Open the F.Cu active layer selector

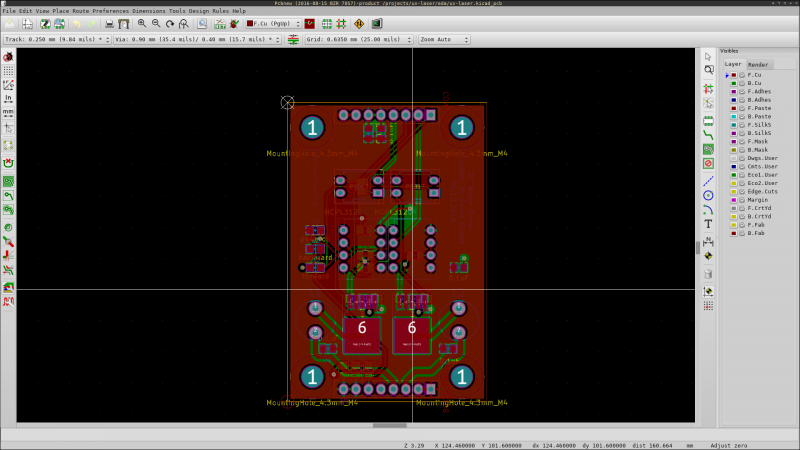coord(273,24)
